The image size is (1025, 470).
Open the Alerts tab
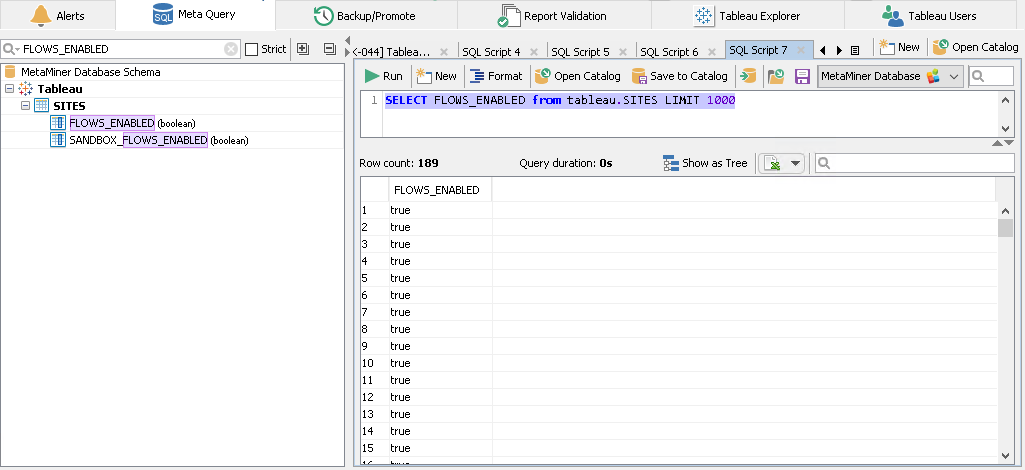tap(58, 16)
